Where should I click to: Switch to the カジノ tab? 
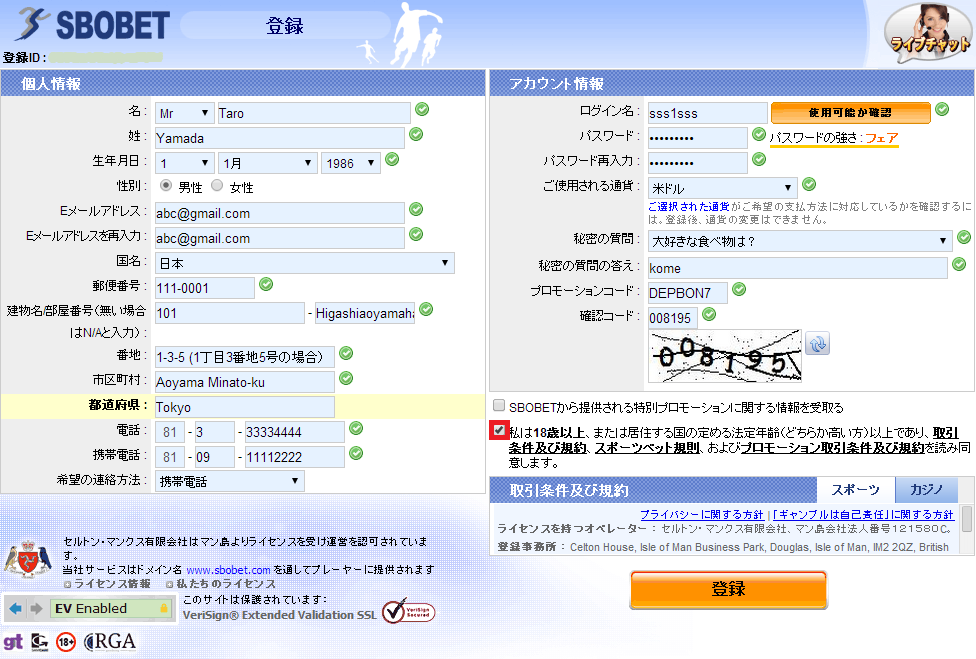927,490
